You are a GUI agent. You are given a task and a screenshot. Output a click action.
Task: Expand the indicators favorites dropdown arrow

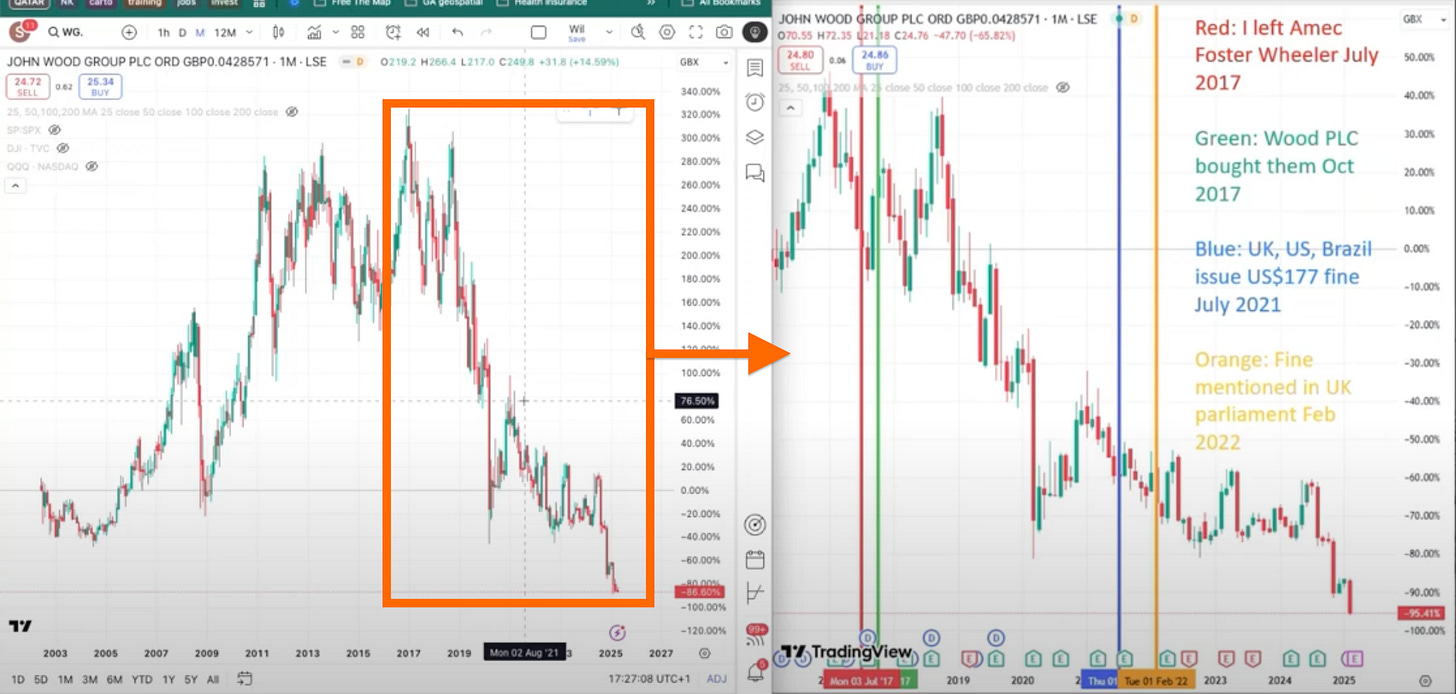click(337, 33)
